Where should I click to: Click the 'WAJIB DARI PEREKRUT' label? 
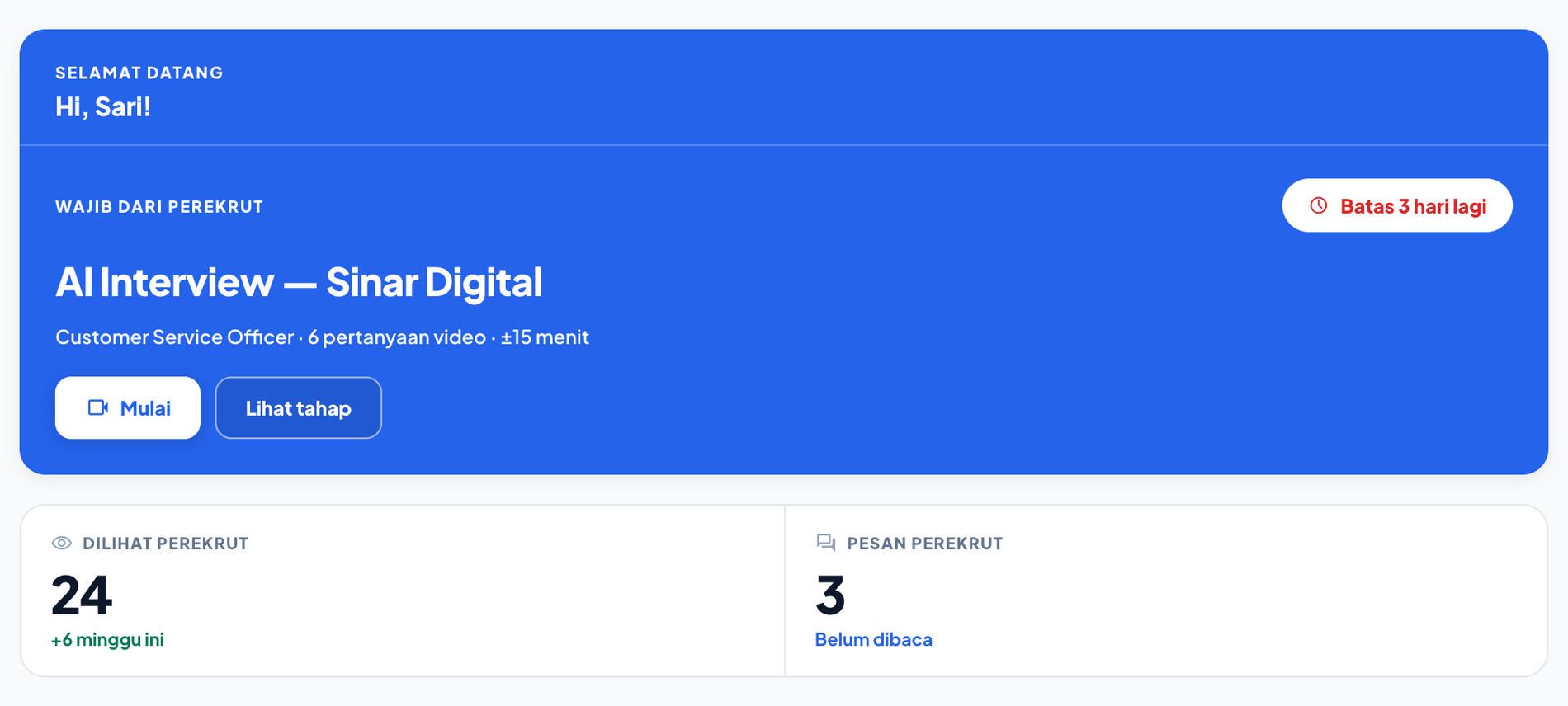click(159, 207)
